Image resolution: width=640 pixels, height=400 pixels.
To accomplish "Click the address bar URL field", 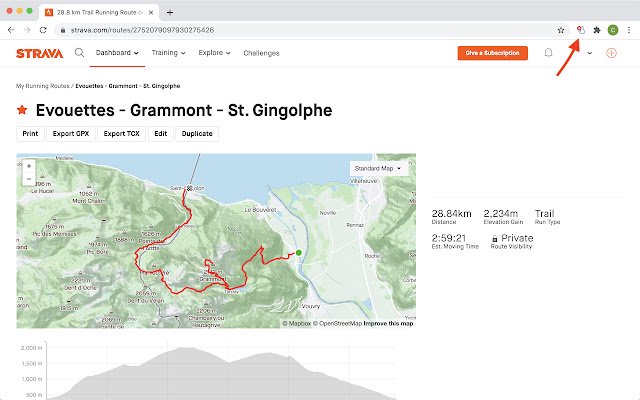I will coord(300,31).
